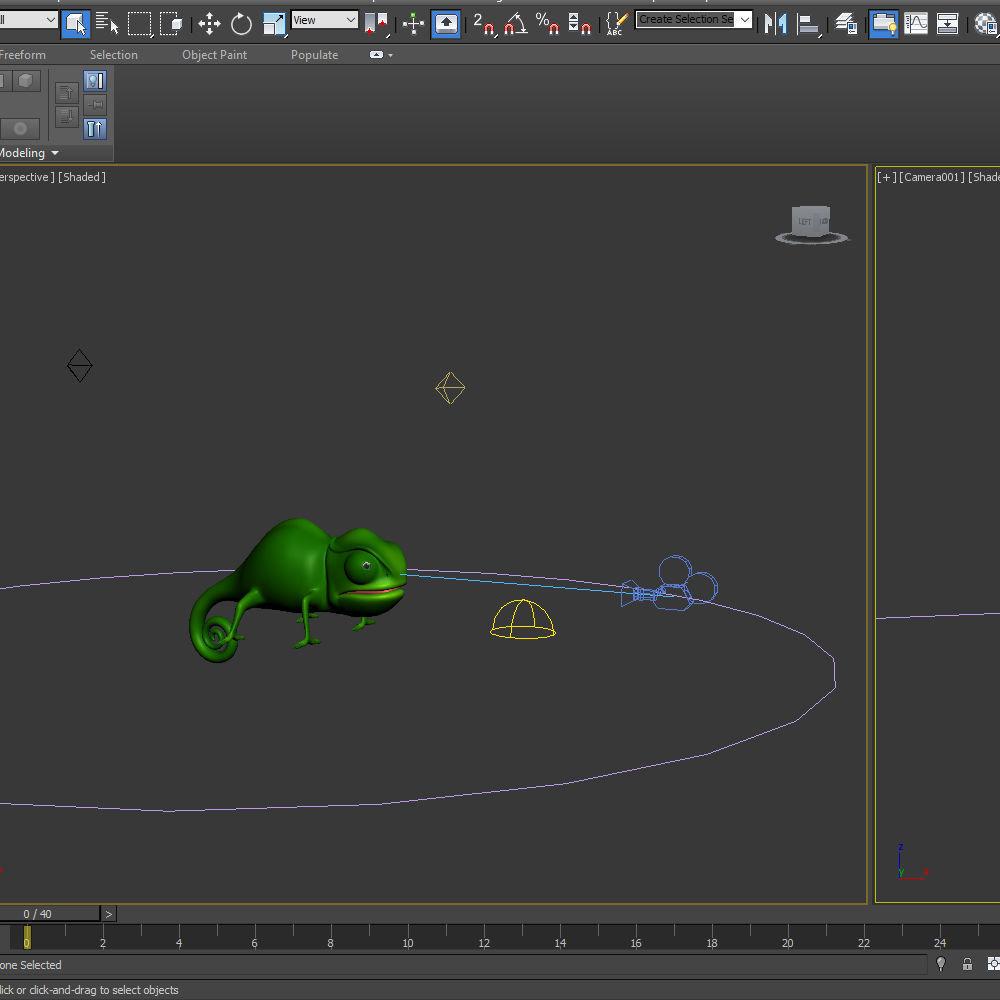1000x1000 pixels.
Task: Select the yellow skylight dome helper
Action: (522, 619)
